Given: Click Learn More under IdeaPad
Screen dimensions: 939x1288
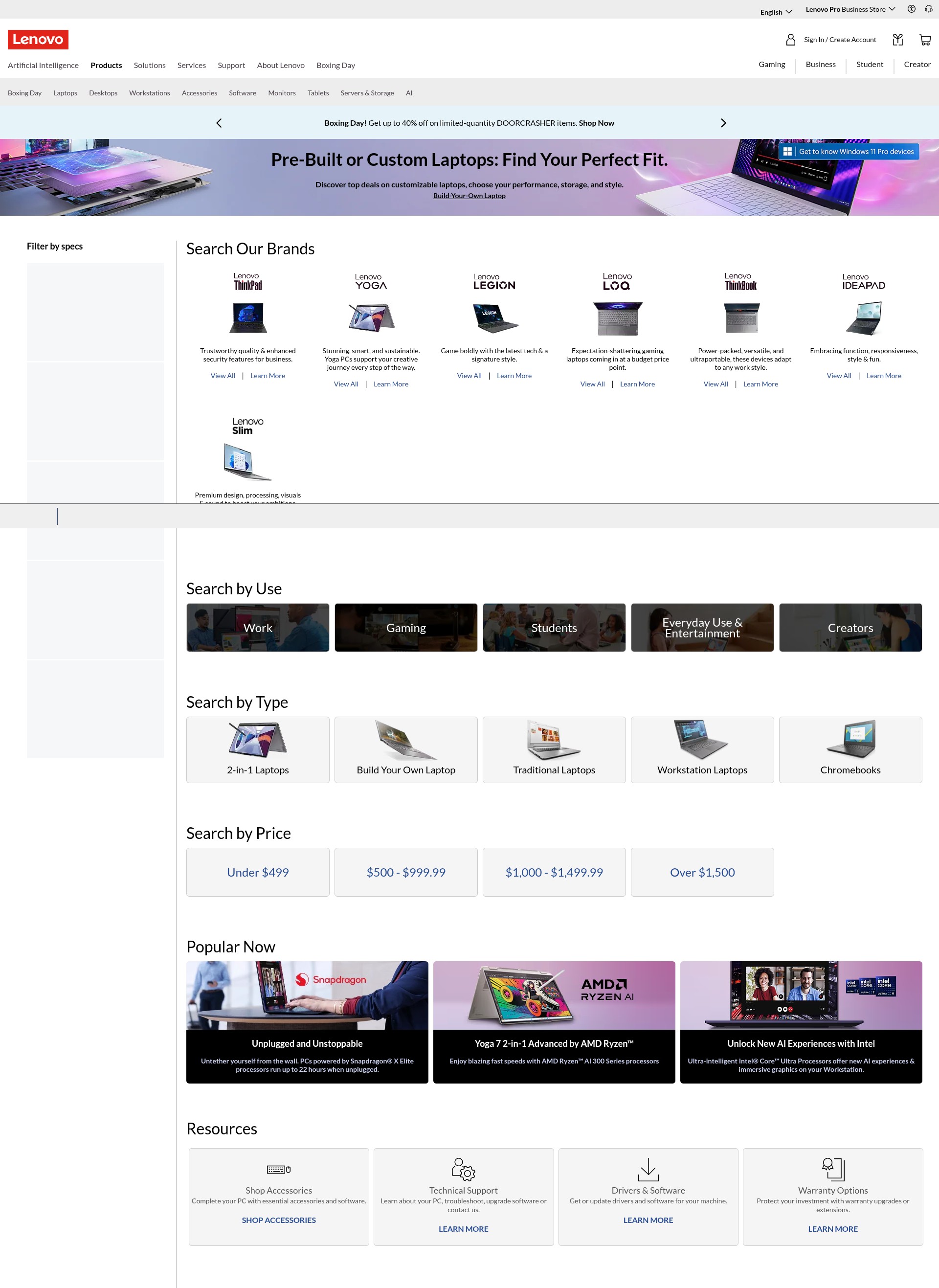Looking at the screenshot, I should (x=883, y=376).
